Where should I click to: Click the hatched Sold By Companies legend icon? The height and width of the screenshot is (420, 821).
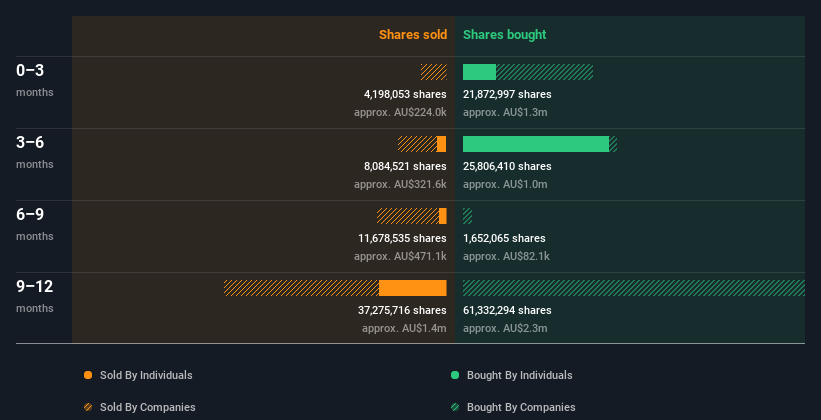point(88,407)
